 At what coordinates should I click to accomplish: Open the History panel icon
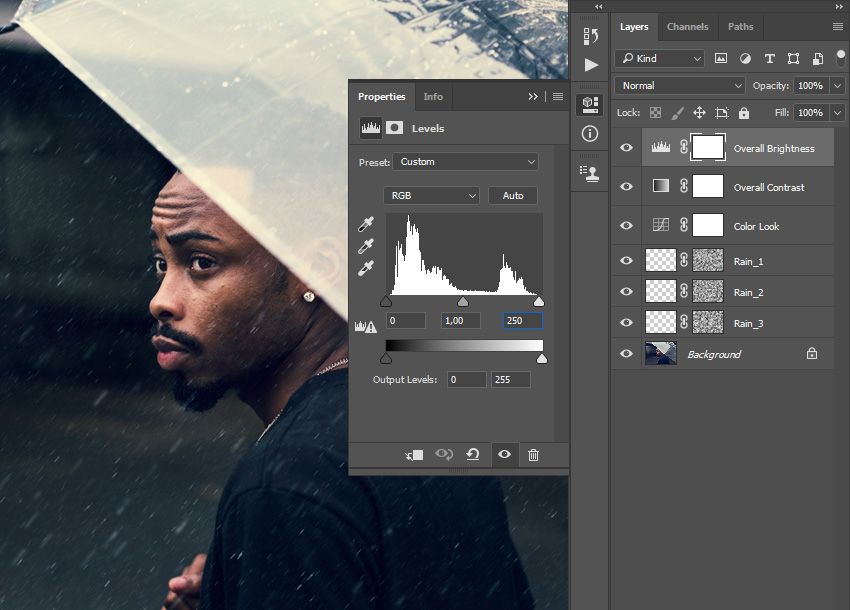[x=590, y=36]
